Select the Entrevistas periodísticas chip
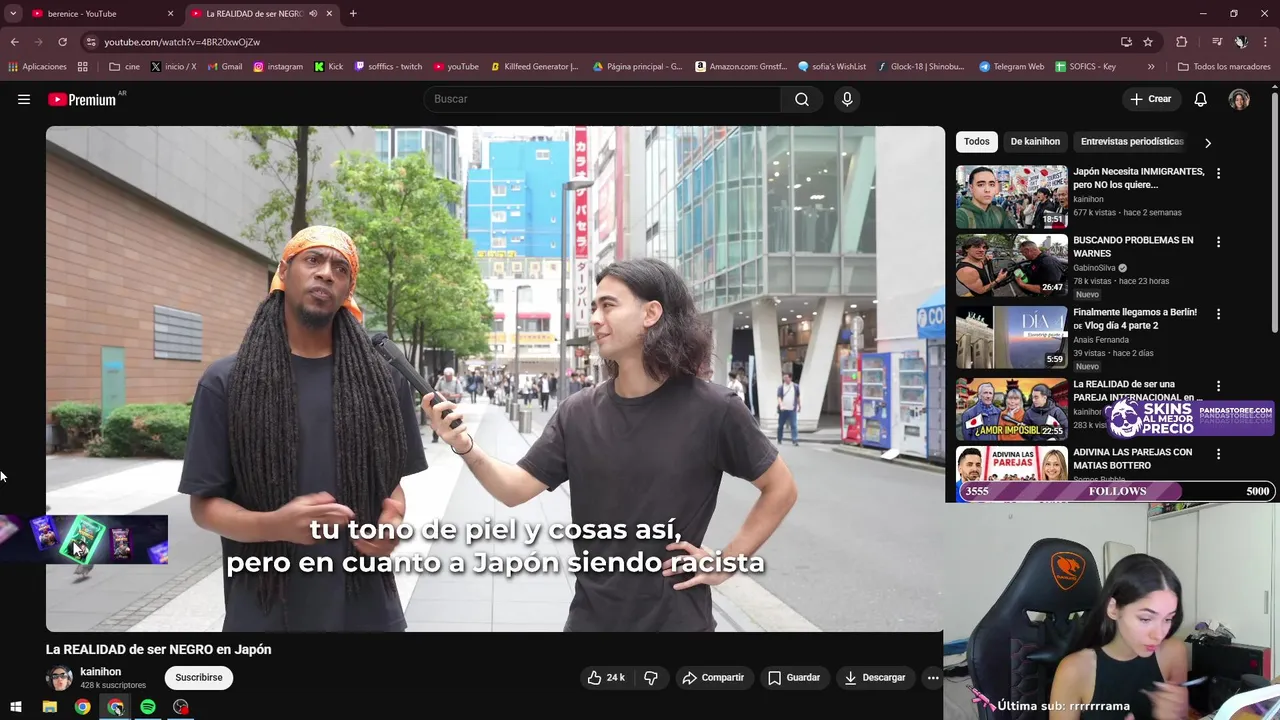Viewport: 1280px width, 720px height. pos(1132,142)
